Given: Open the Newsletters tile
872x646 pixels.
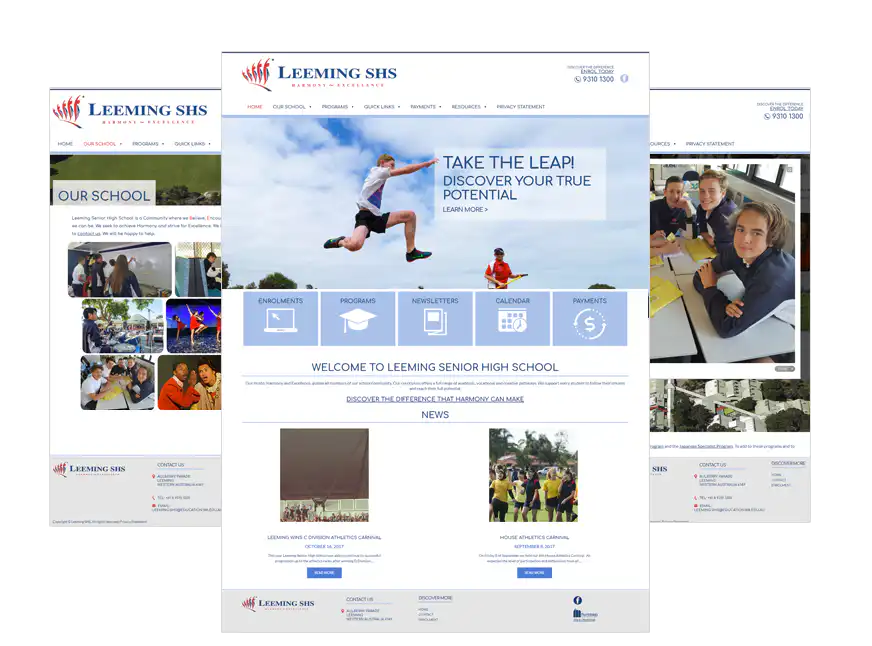Looking at the screenshot, I should point(435,318).
